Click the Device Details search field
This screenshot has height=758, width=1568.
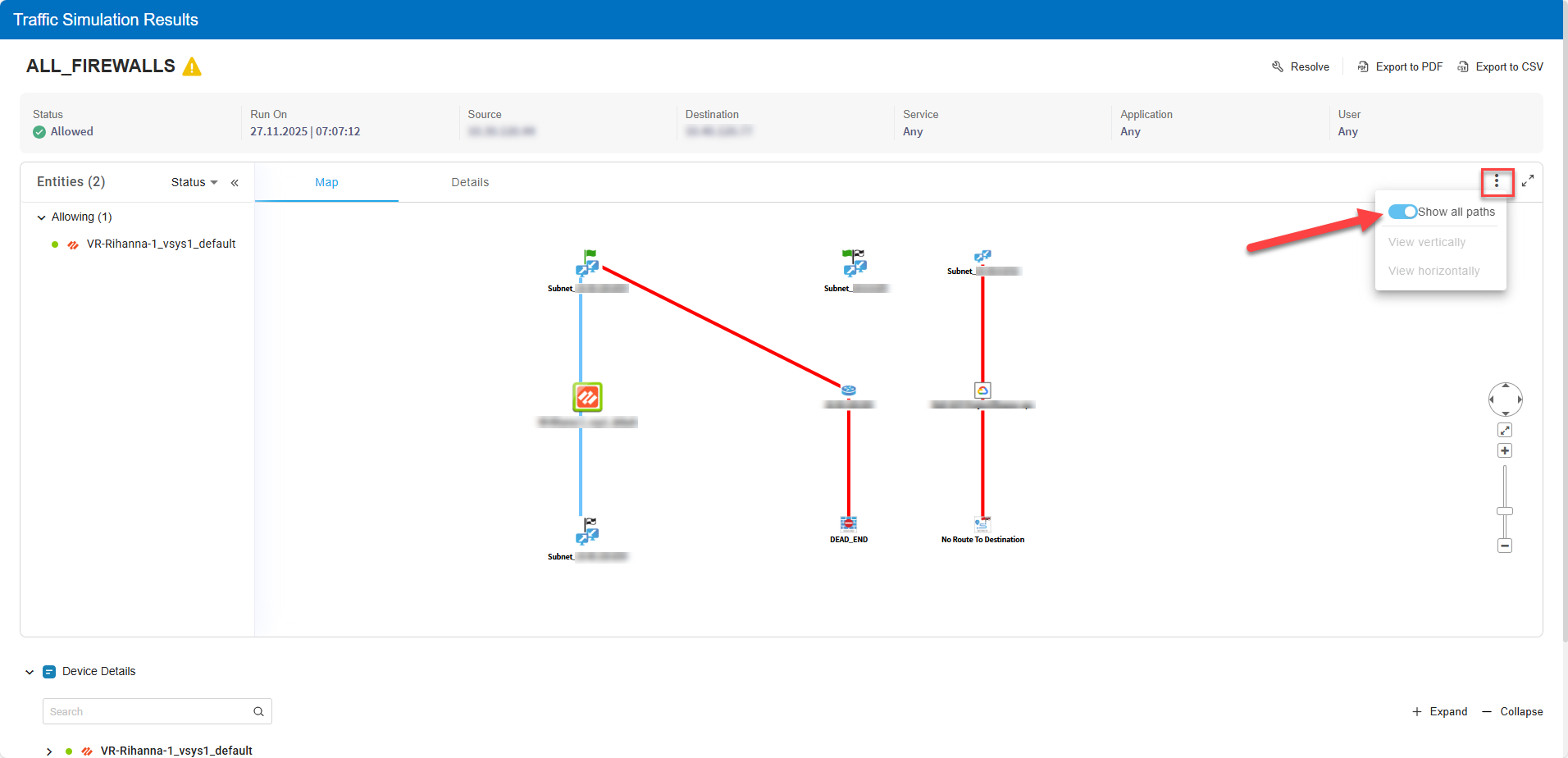pyautogui.click(x=148, y=711)
